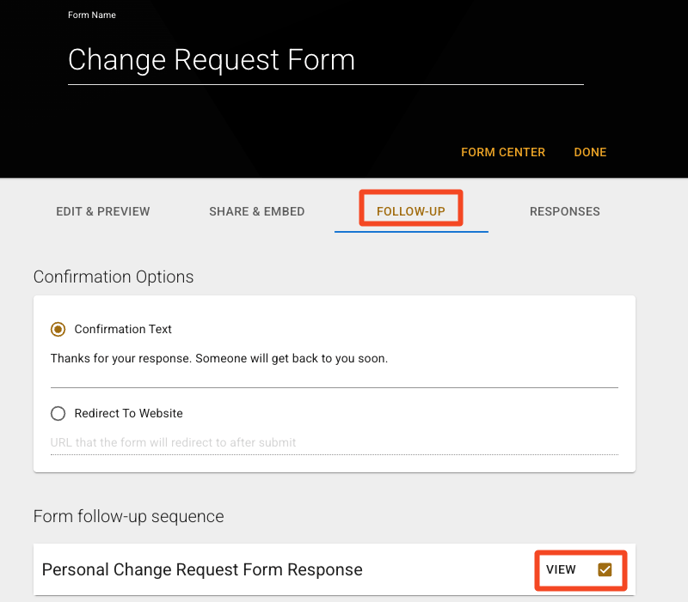
Task: Click the Redirect To Website label text
Action: click(x=129, y=413)
